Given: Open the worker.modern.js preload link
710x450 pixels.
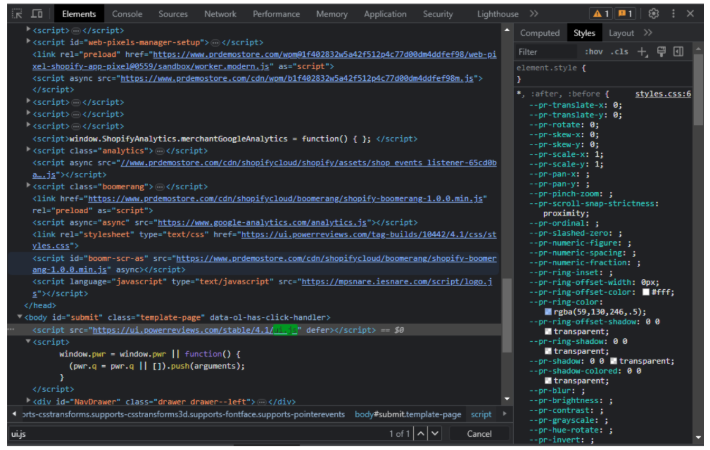Looking at the screenshot, I should coord(264,60).
